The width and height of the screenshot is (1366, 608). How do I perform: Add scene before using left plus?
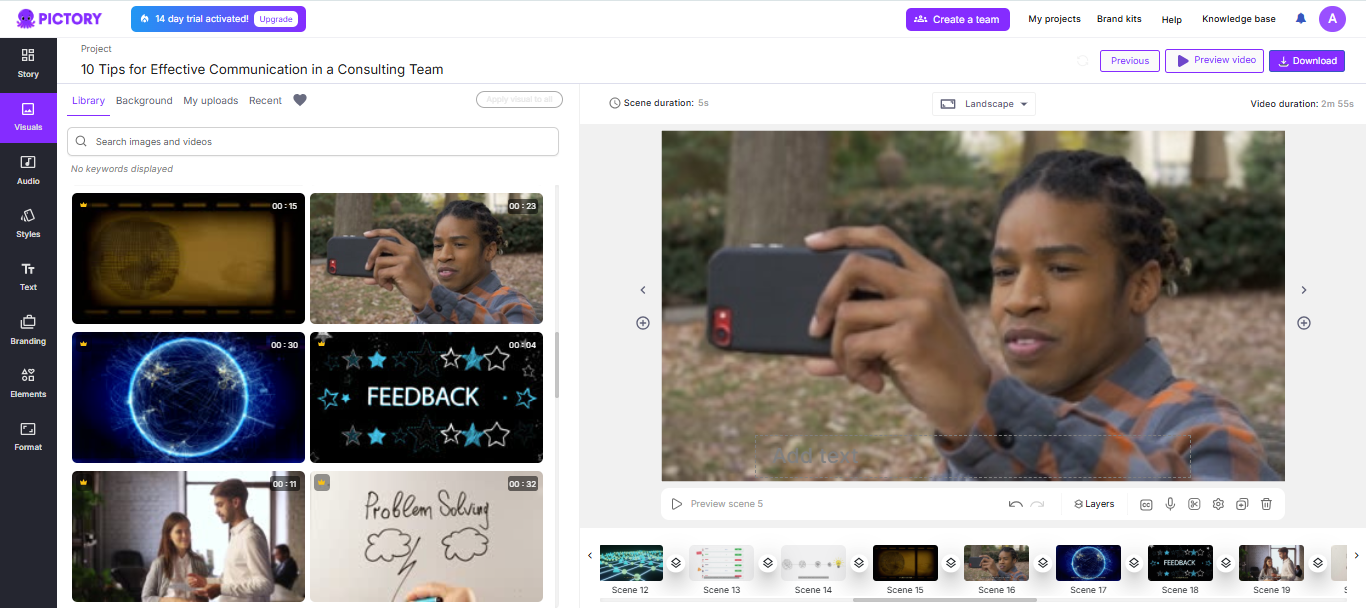[643, 323]
